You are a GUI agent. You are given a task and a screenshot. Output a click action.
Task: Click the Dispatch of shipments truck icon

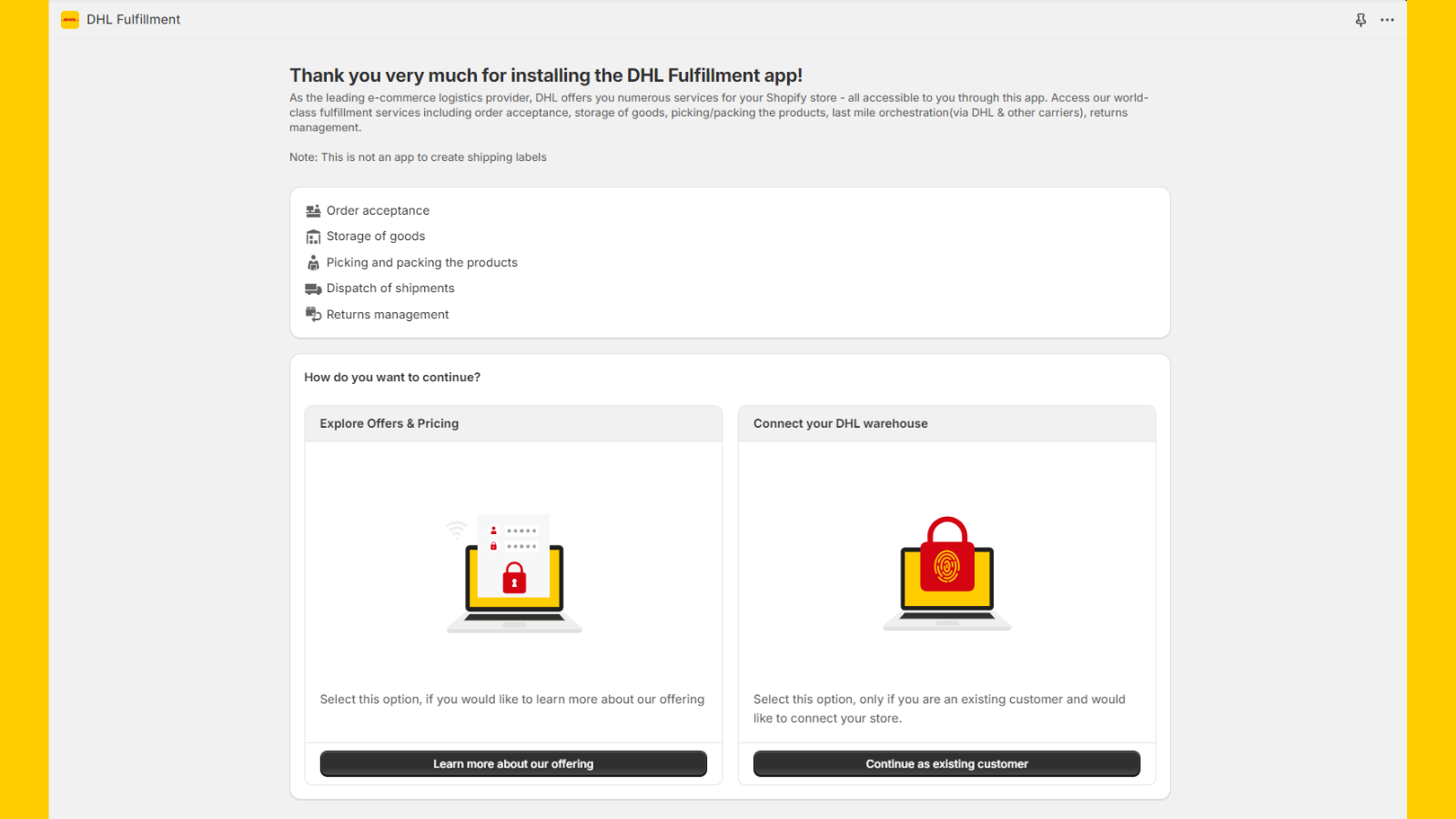314,288
